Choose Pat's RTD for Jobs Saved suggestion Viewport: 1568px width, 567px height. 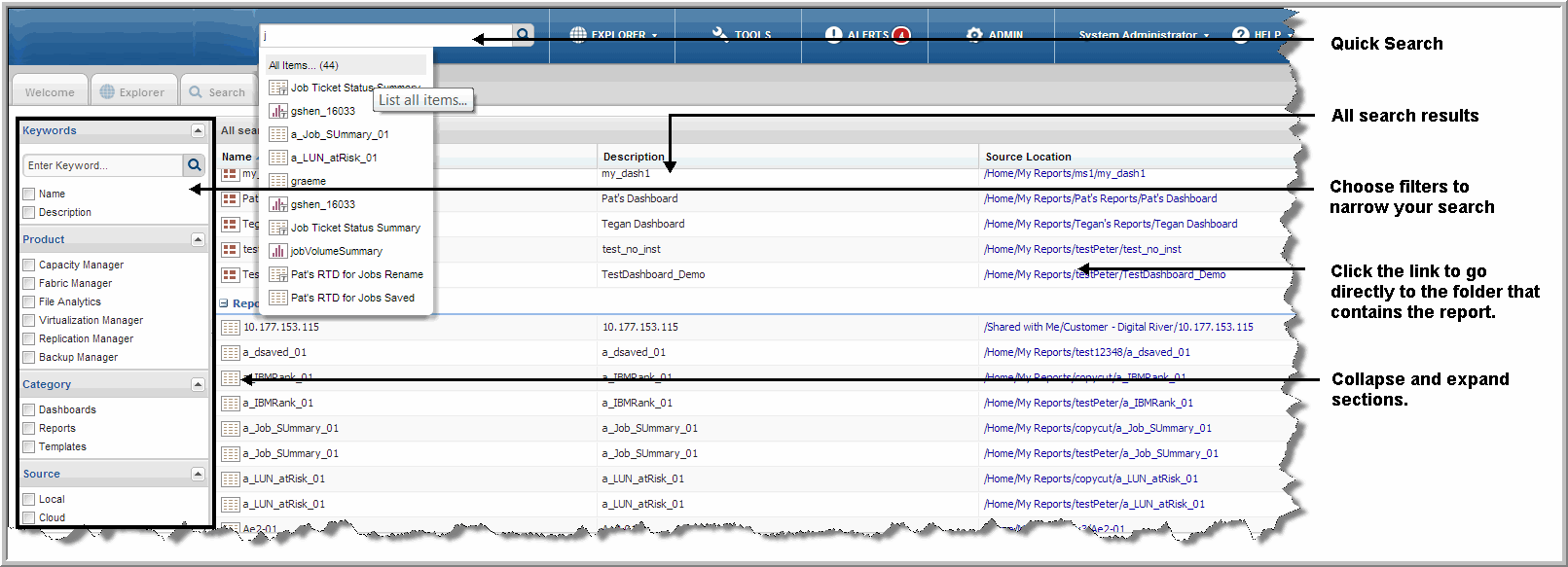pyautogui.click(x=352, y=298)
